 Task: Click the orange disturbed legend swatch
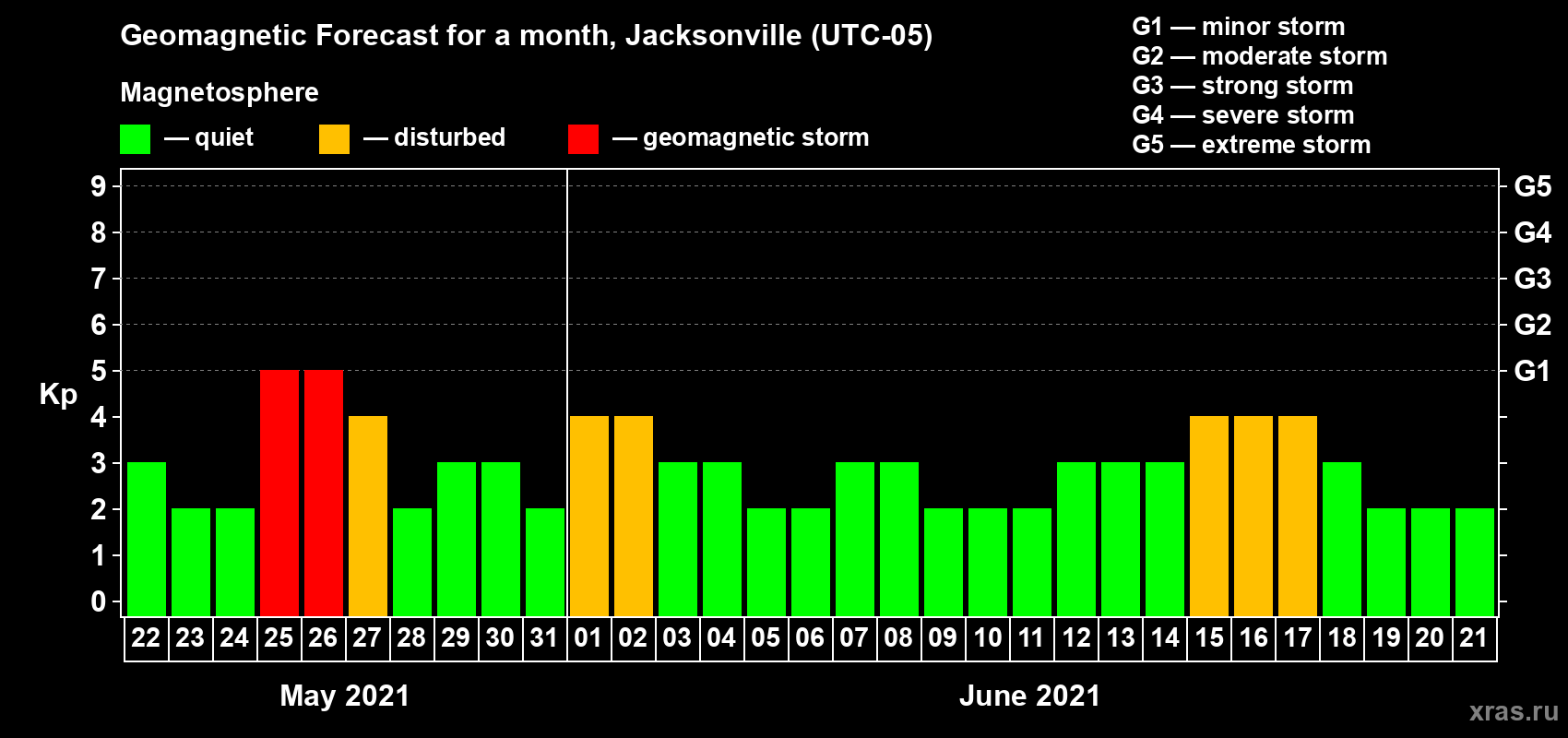pyautogui.click(x=334, y=139)
